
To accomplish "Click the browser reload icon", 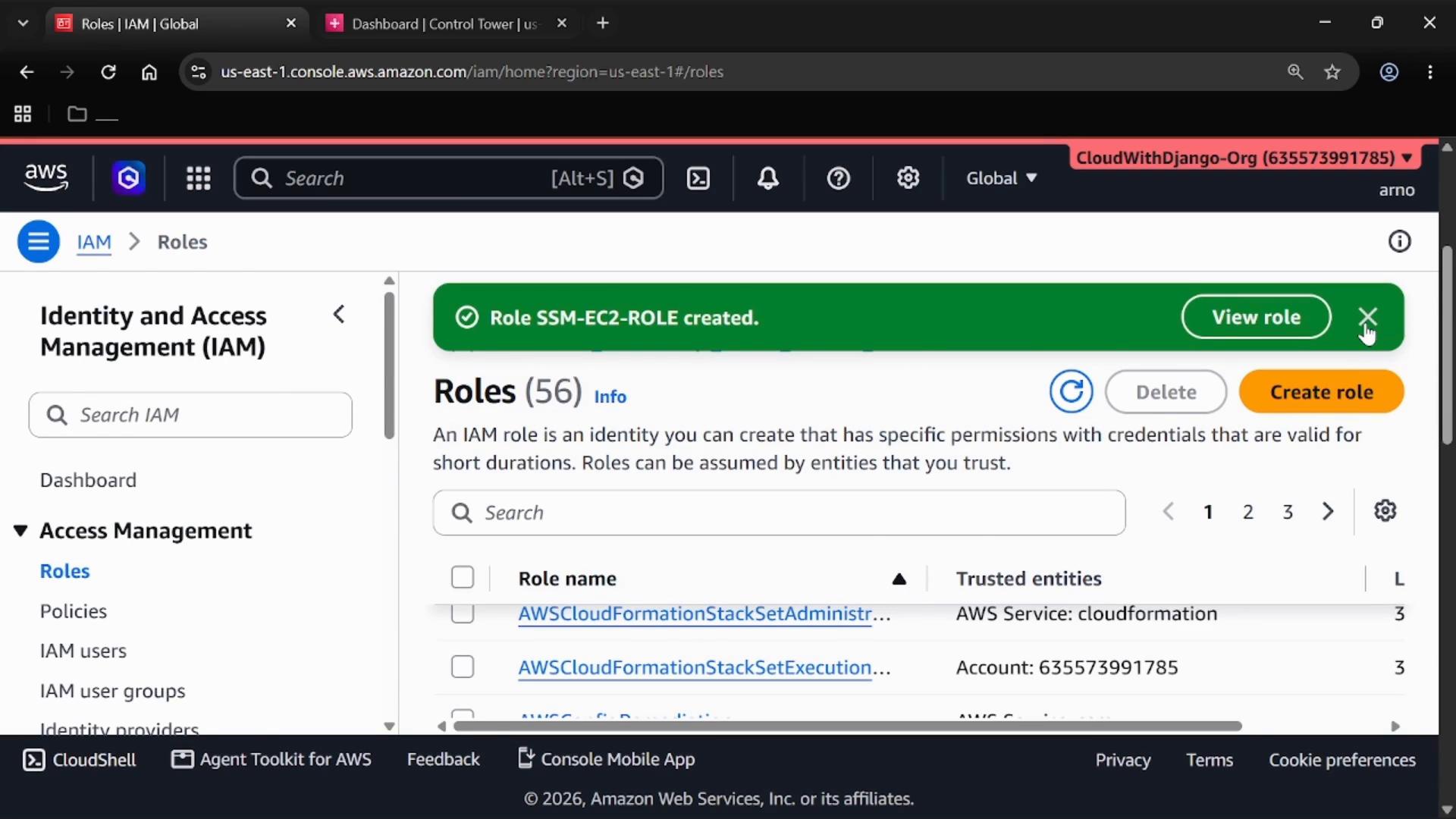I will [x=108, y=72].
